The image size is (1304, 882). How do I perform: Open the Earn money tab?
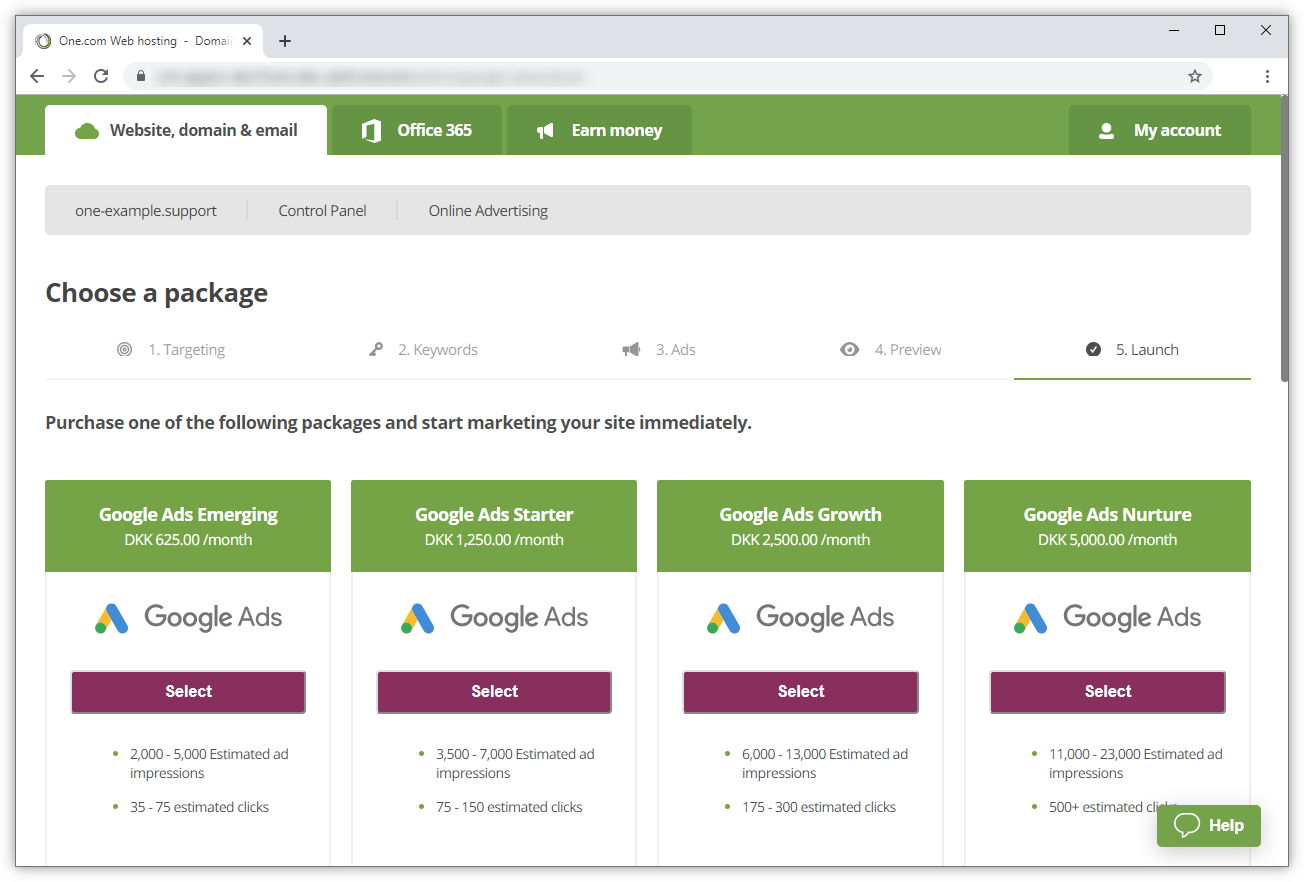tap(599, 130)
